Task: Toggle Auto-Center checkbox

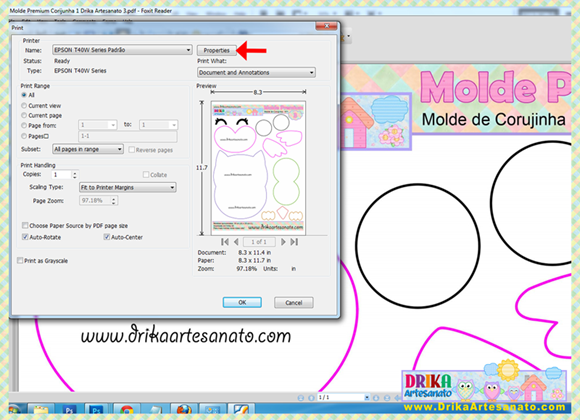Action: coord(107,237)
